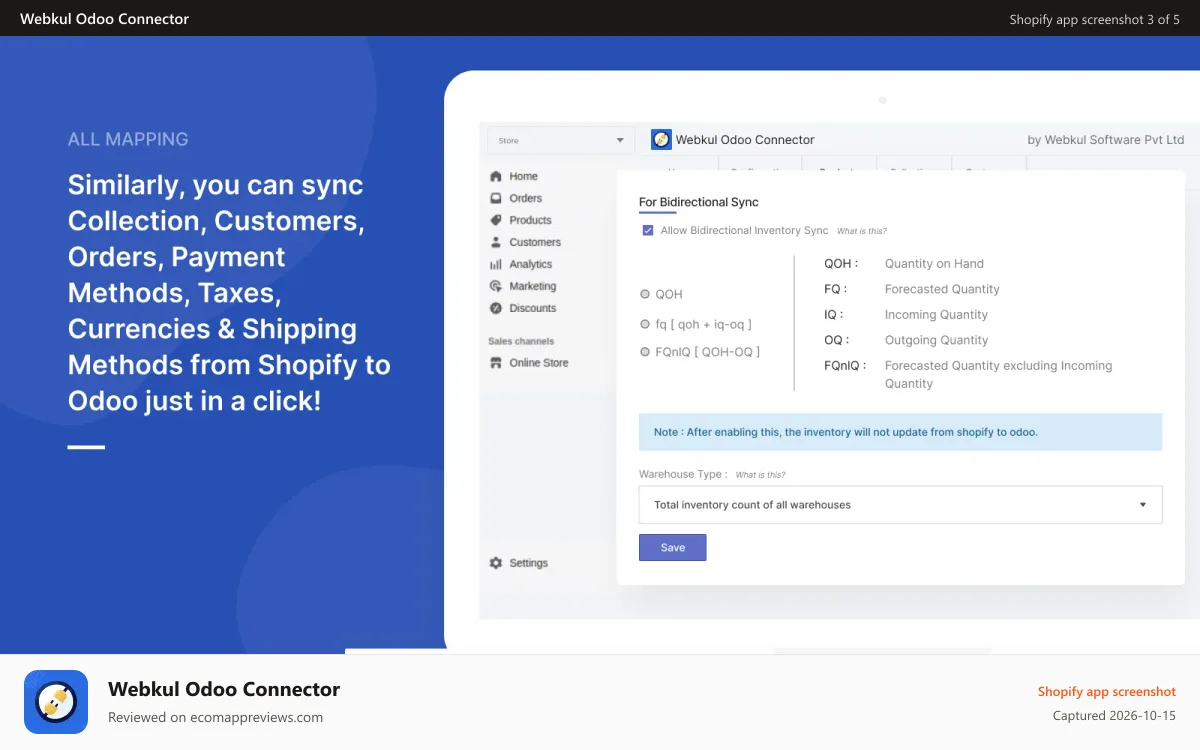Screen dimensions: 1200x750
Task: Click 'by Webkul Software Pvt Ltd' text
Action: (x=1106, y=140)
